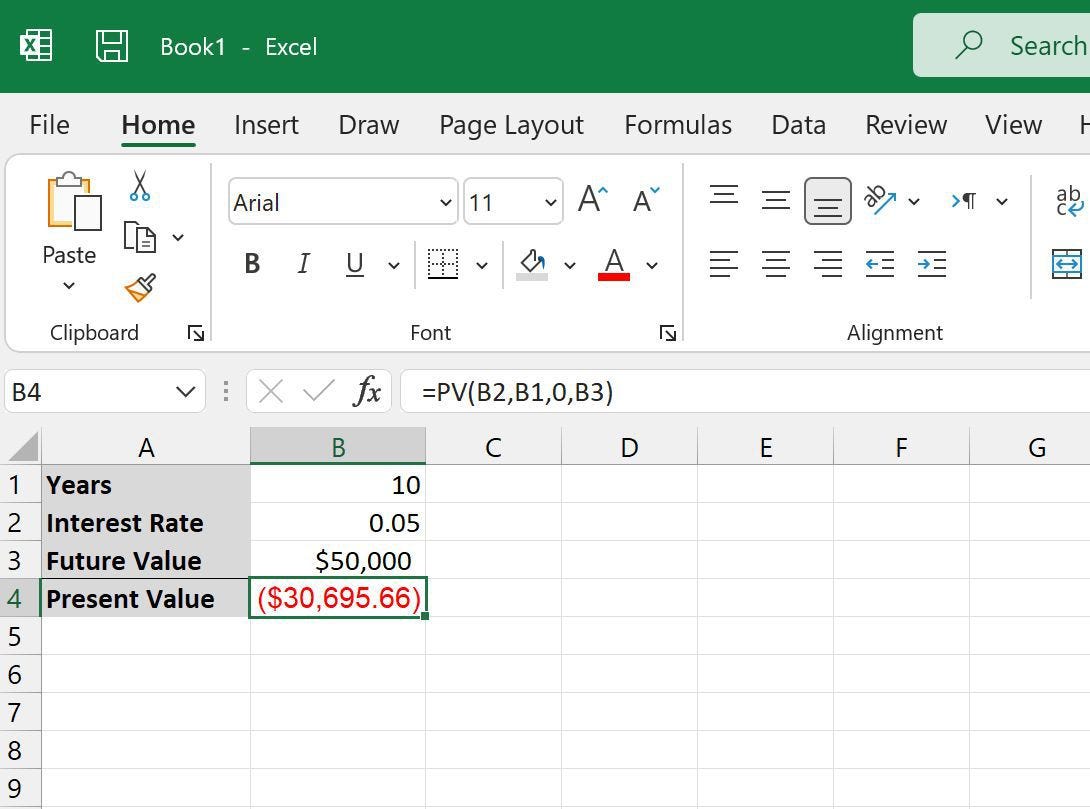The height and width of the screenshot is (809, 1090).
Task: Toggle italic formatting
Action: (303, 264)
